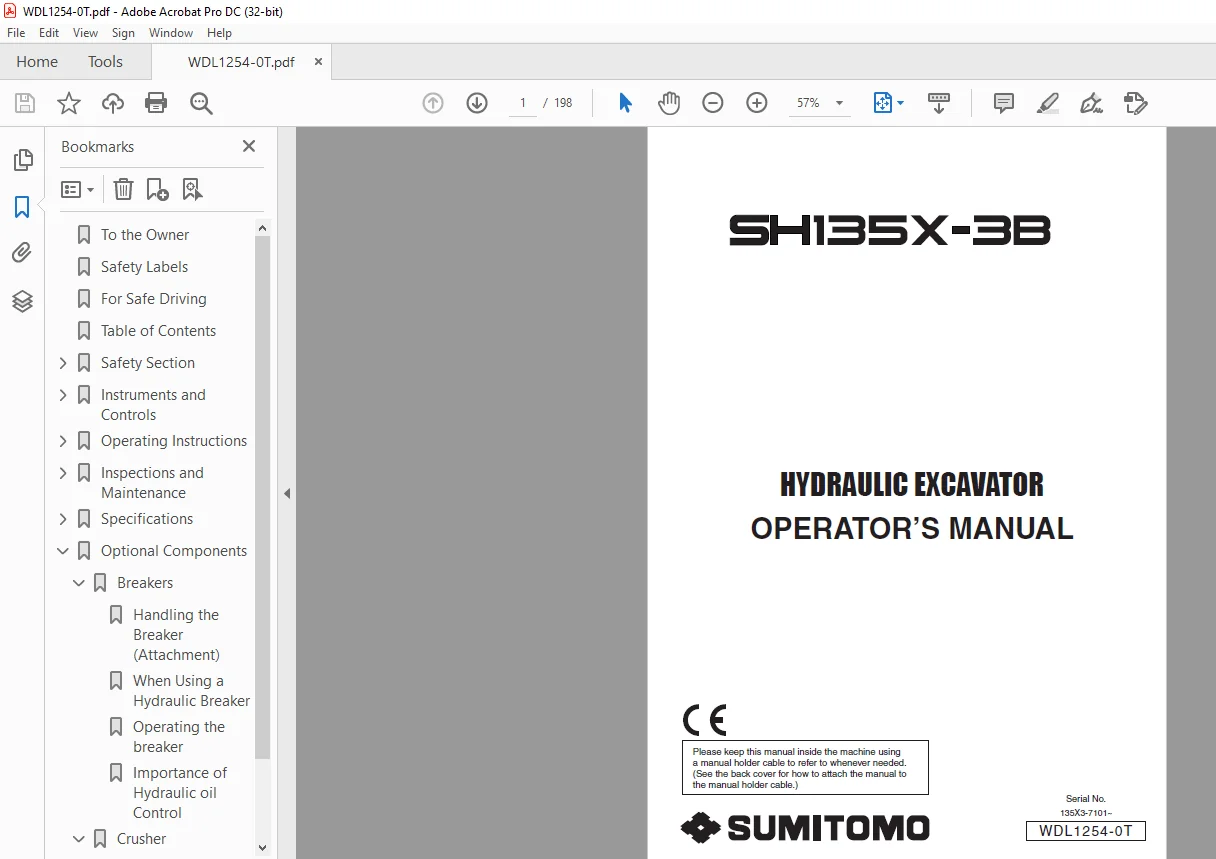Open the Edit menu
1216x859 pixels.
(49, 33)
